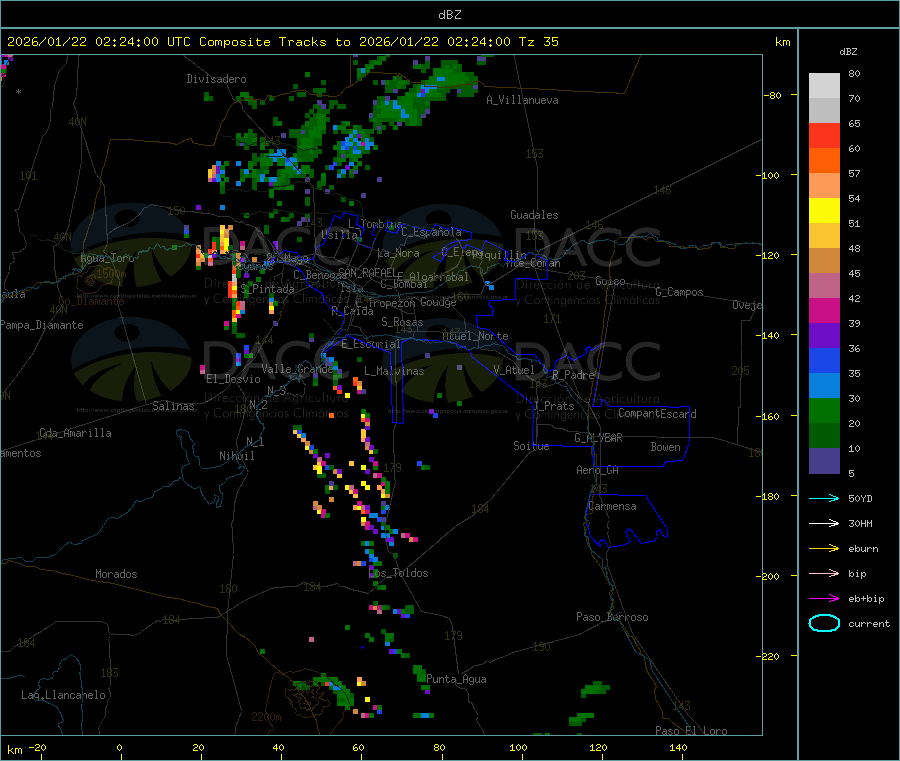Viewport: 900px width, 761px height.
Task: Click the Agua_Toro map label
Action: 107,258
